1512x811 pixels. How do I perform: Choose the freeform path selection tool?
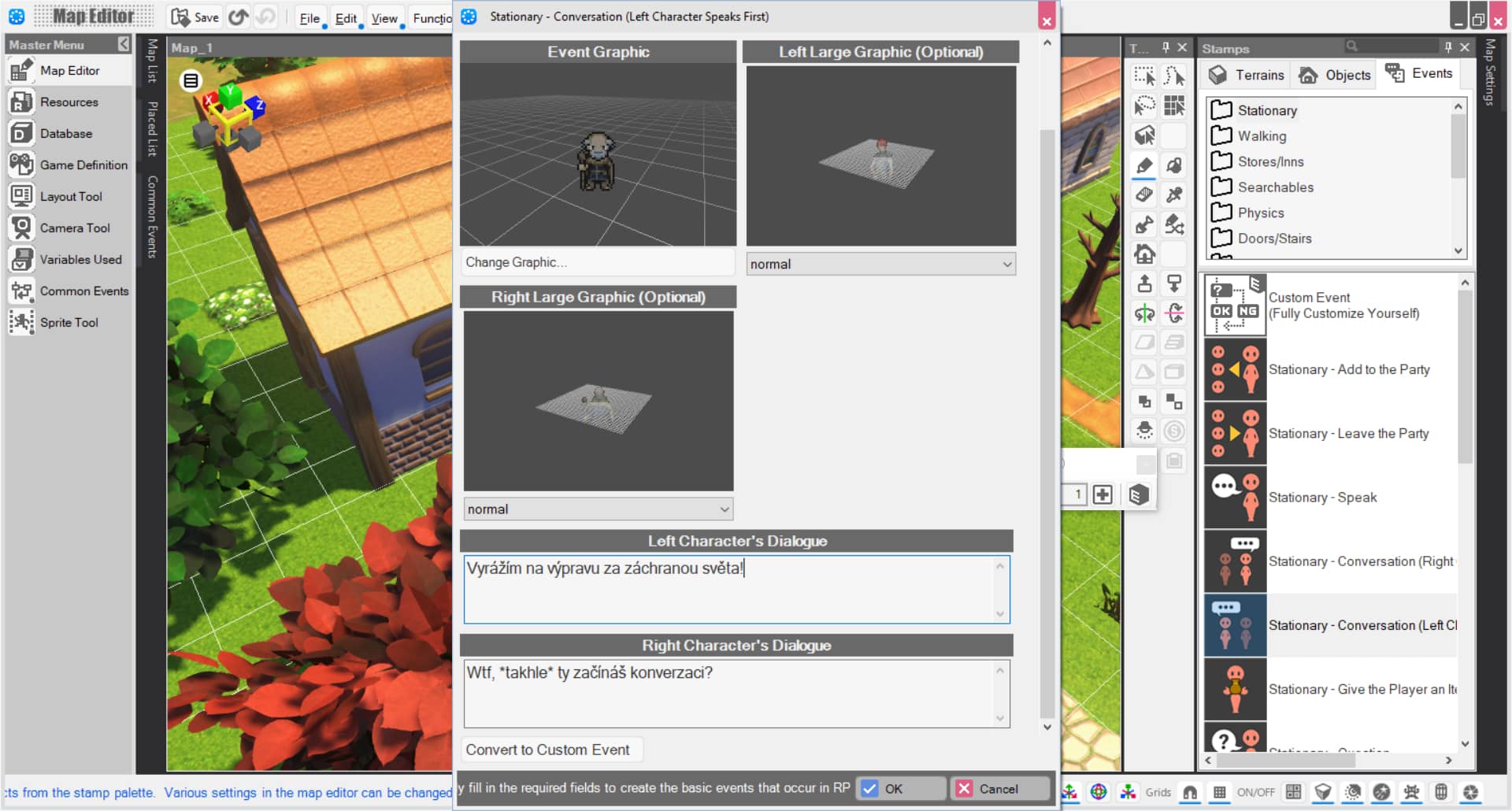coord(1174,76)
